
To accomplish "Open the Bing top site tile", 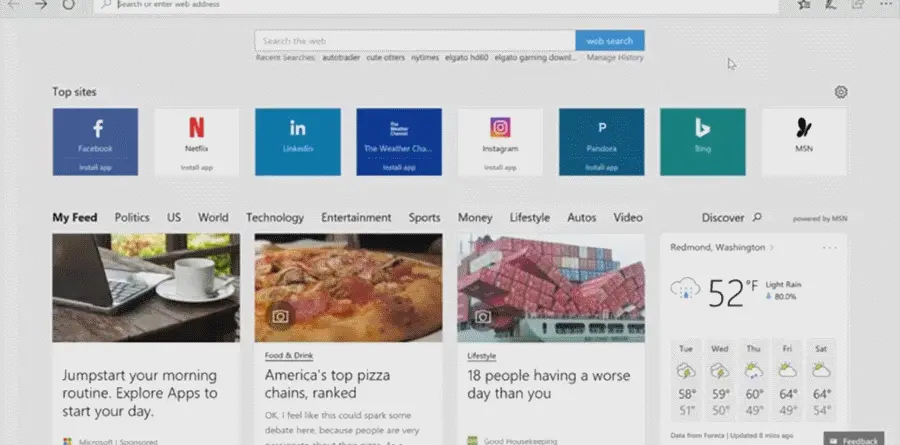I will (x=703, y=142).
